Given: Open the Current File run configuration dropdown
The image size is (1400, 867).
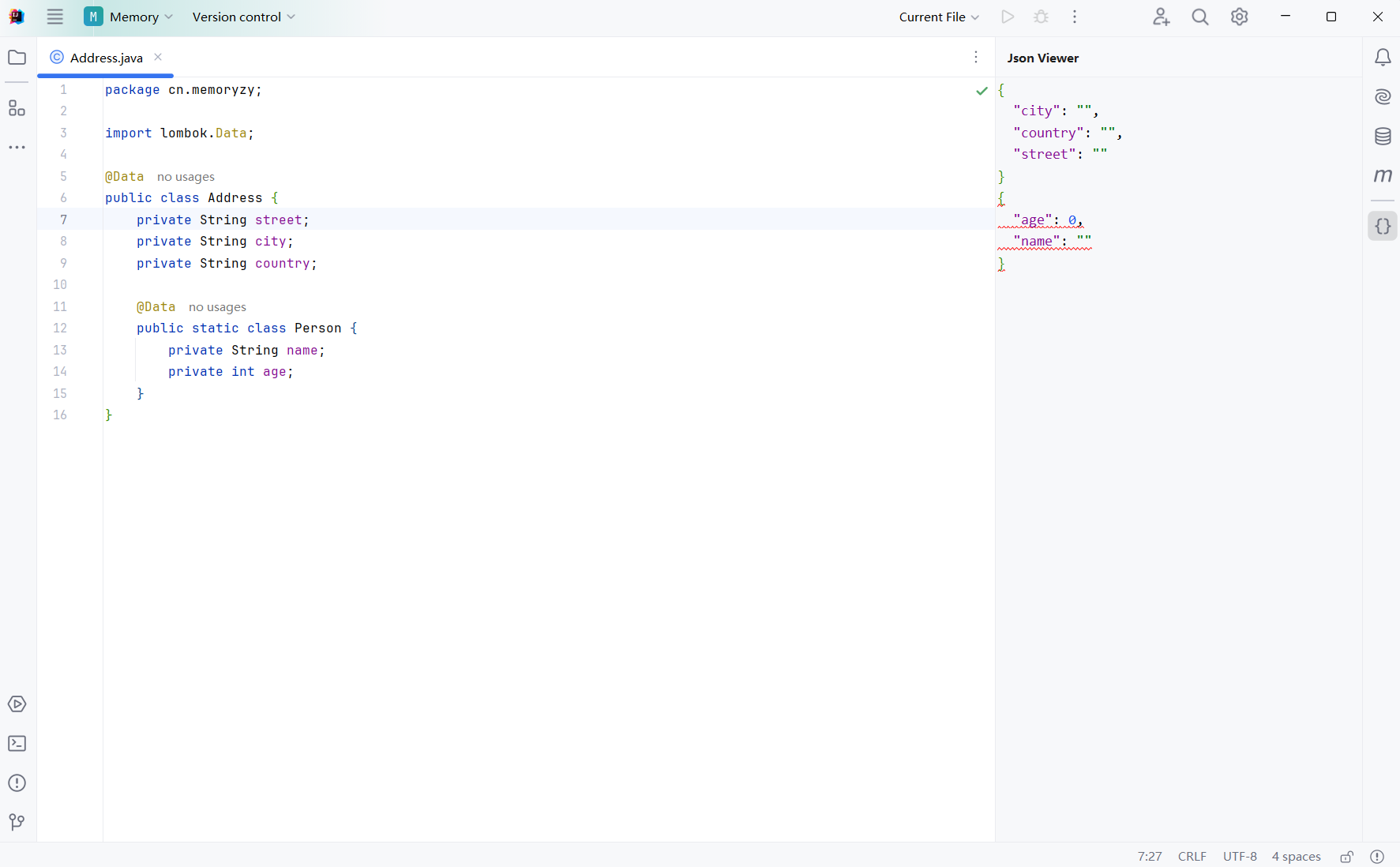Looking at the screenshot, I should point(939,17).
